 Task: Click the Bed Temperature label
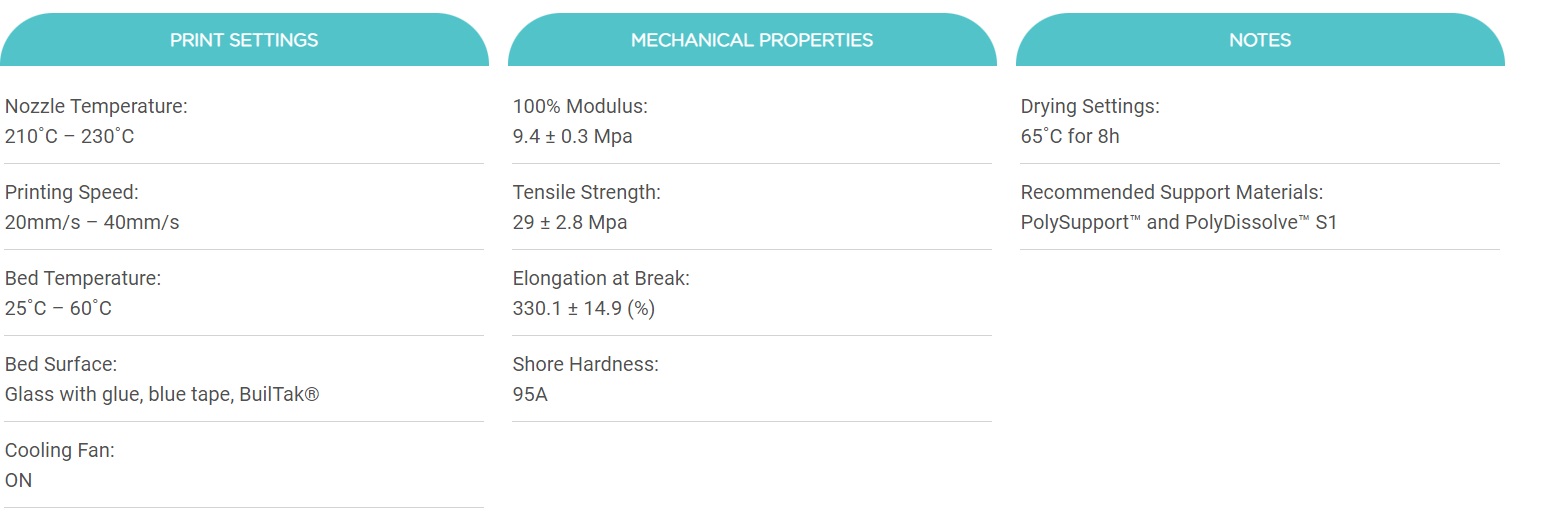pos(83,278)
